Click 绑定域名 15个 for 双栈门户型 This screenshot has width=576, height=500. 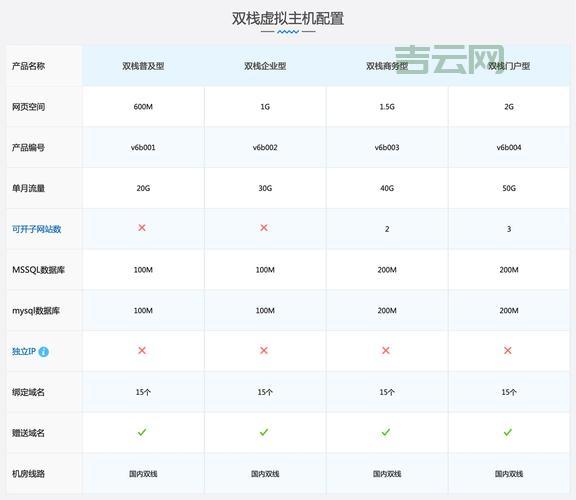pyautogui.click(x=509, y=392)
